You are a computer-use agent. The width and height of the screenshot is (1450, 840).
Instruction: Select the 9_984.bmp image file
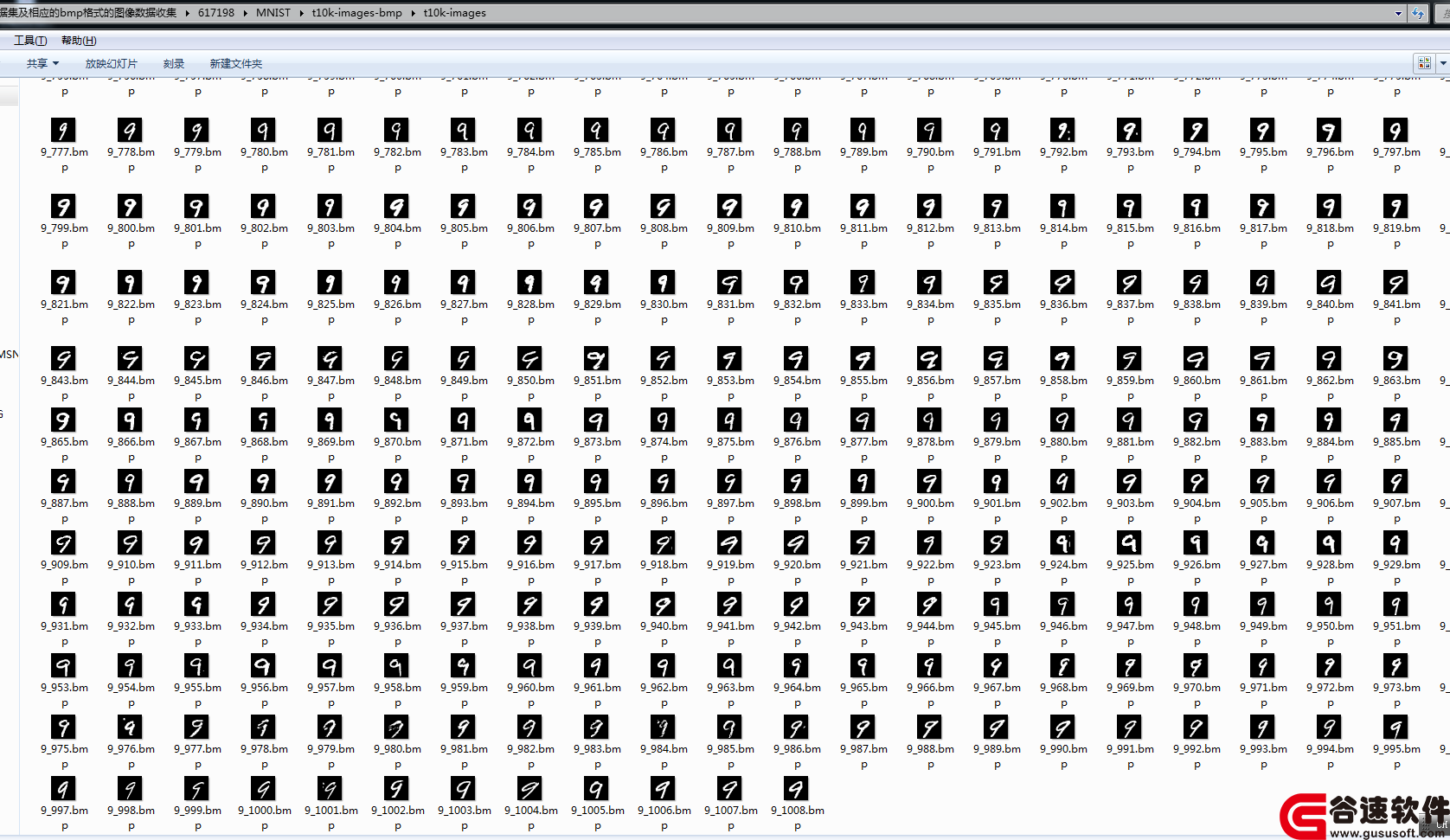point(664,741)
